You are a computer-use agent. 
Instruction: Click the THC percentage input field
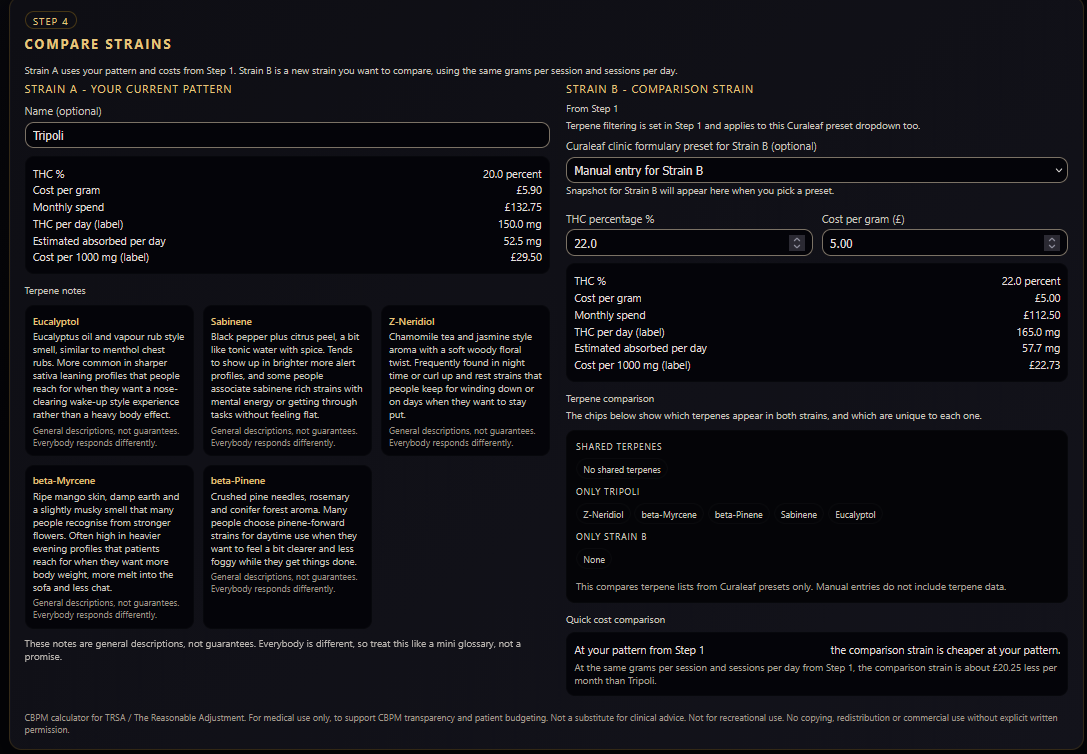689,243
